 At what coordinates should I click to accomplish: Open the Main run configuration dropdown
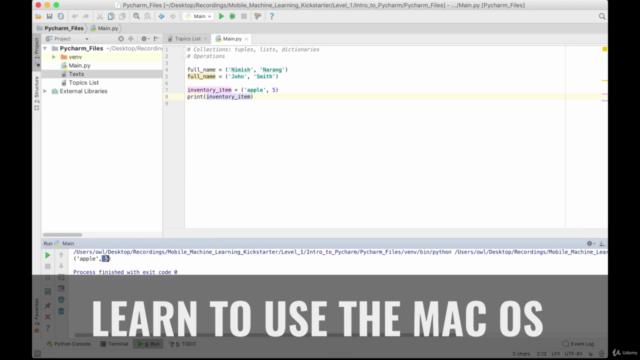[x=198, y=16]
